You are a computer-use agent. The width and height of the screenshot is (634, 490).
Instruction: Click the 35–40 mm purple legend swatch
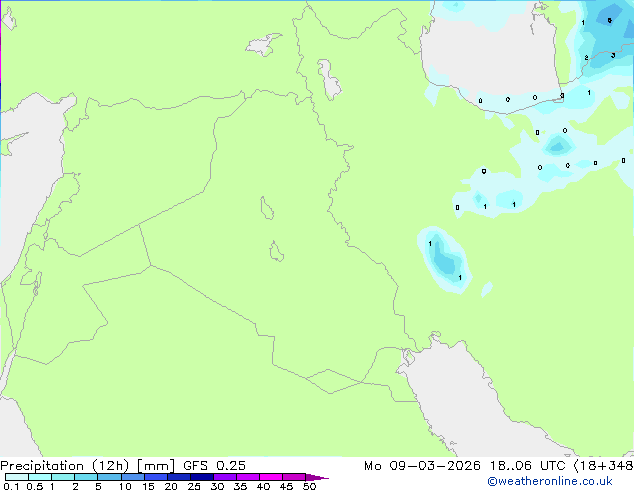(248, 477)
